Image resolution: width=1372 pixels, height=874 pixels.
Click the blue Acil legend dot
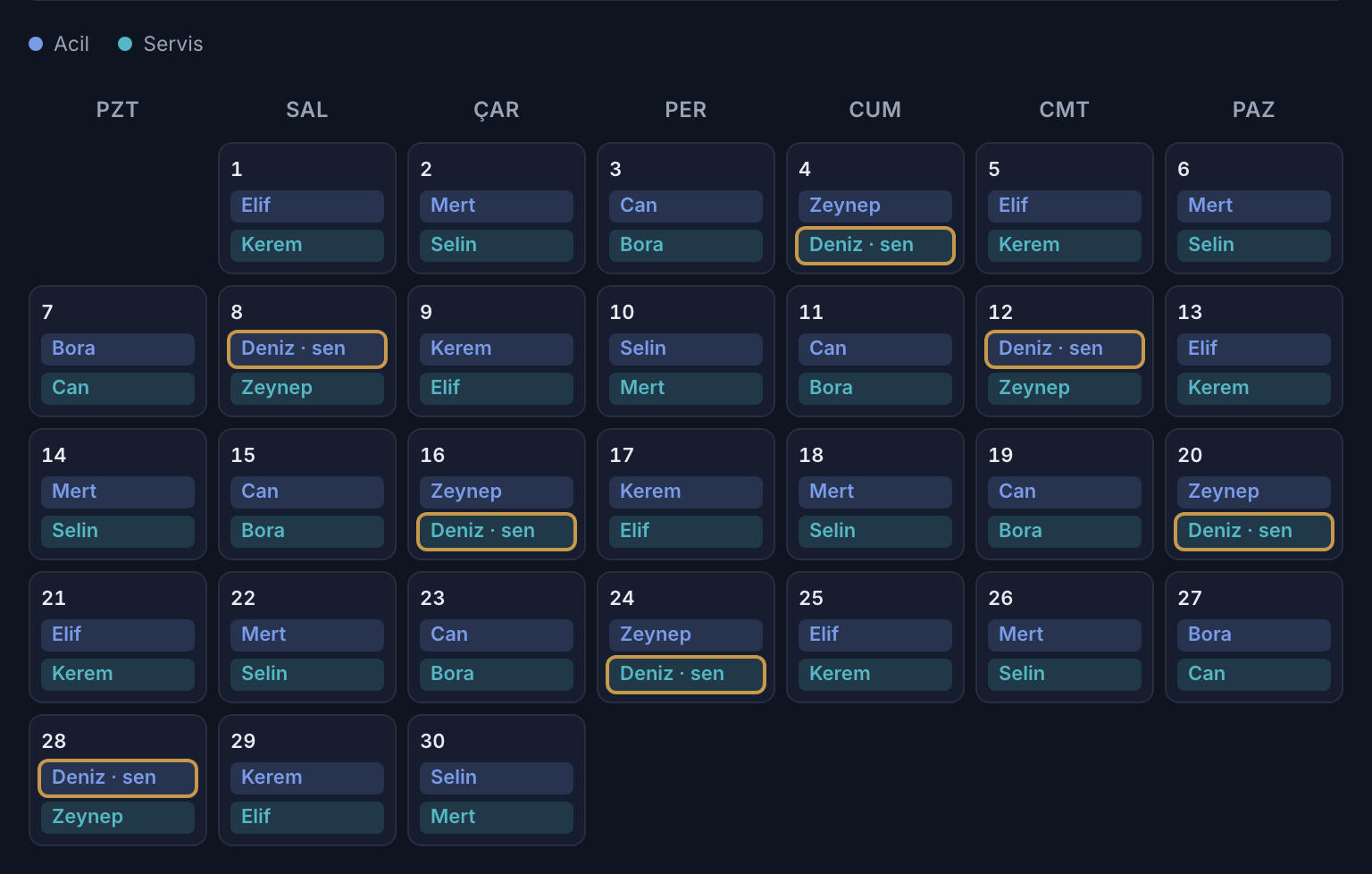point(36,44)
